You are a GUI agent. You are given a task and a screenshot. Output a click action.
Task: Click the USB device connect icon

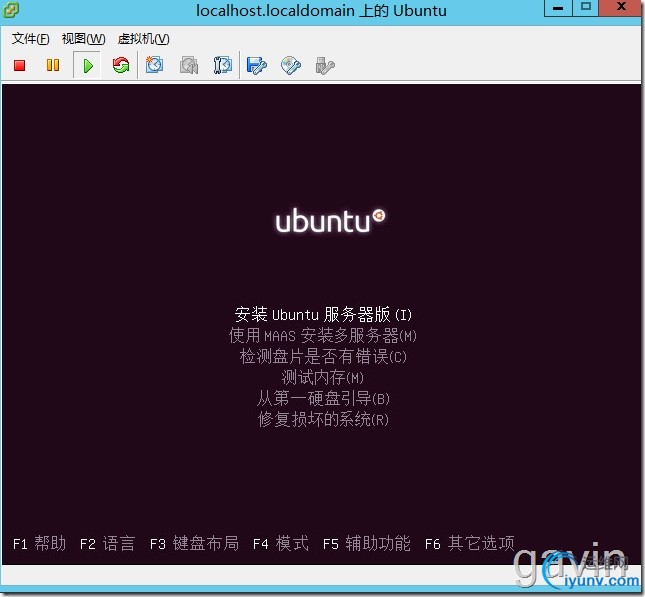(x=325, y=65)
